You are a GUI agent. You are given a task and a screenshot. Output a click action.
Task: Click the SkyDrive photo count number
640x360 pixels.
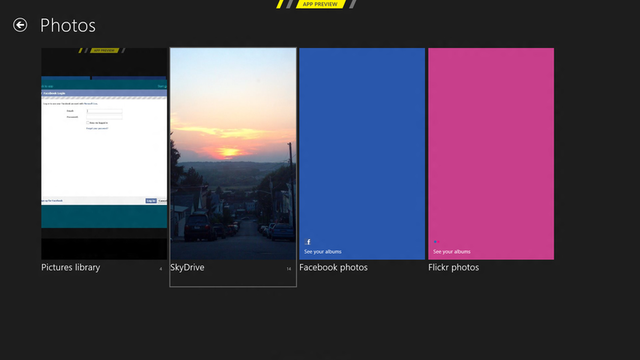[289, 269]
